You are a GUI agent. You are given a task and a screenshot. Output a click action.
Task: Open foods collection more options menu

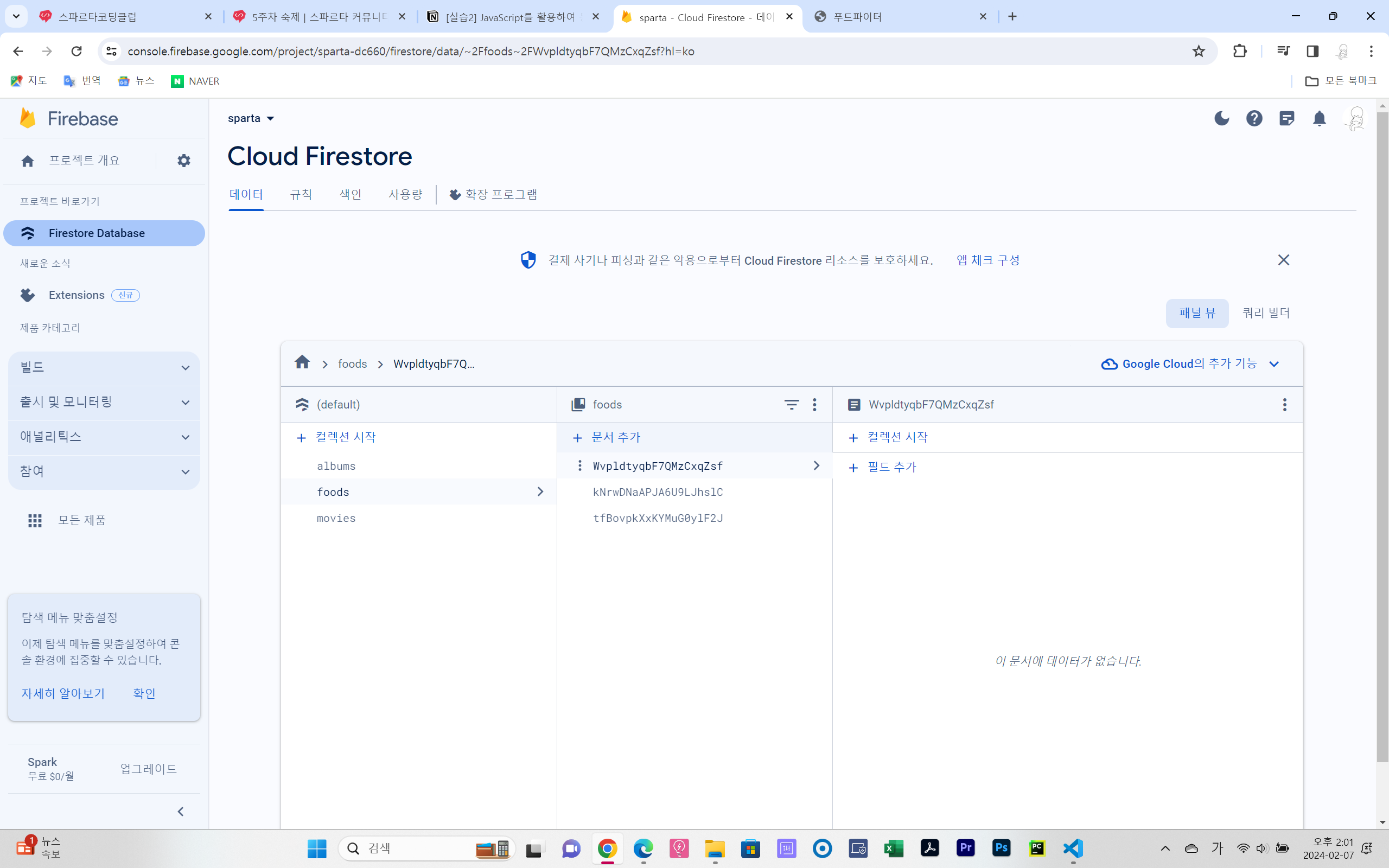click(814, 405)
